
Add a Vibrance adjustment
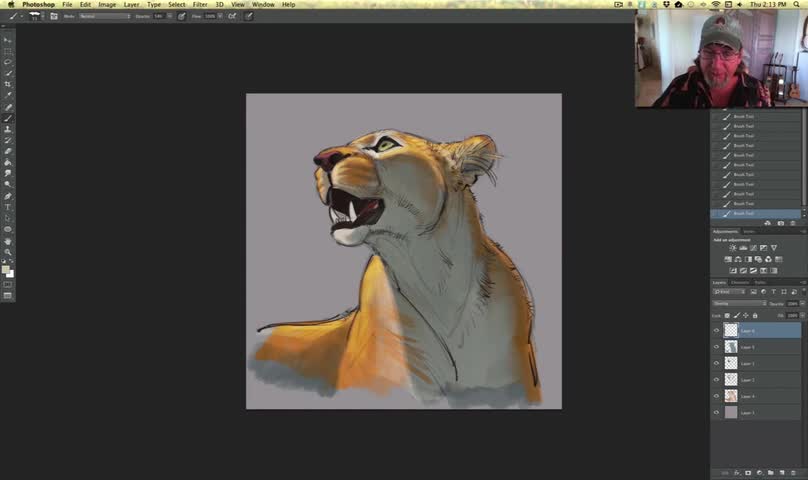coord(774,248)
